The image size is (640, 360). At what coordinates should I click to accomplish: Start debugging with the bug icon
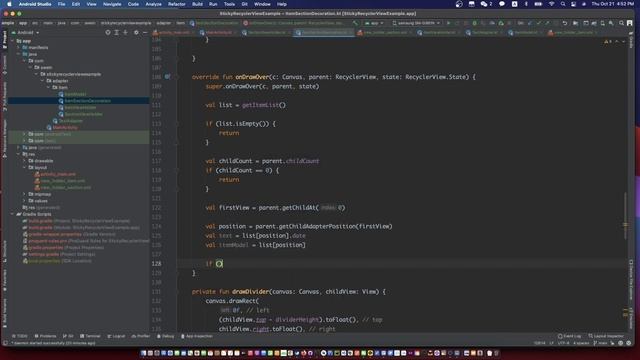click(474, 23)
